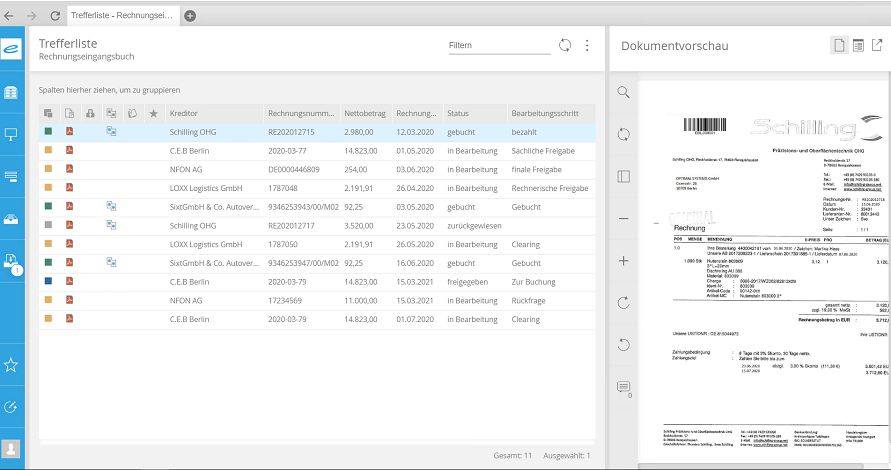Rotate preview document counterclockwise

click(x=623, y=344)
